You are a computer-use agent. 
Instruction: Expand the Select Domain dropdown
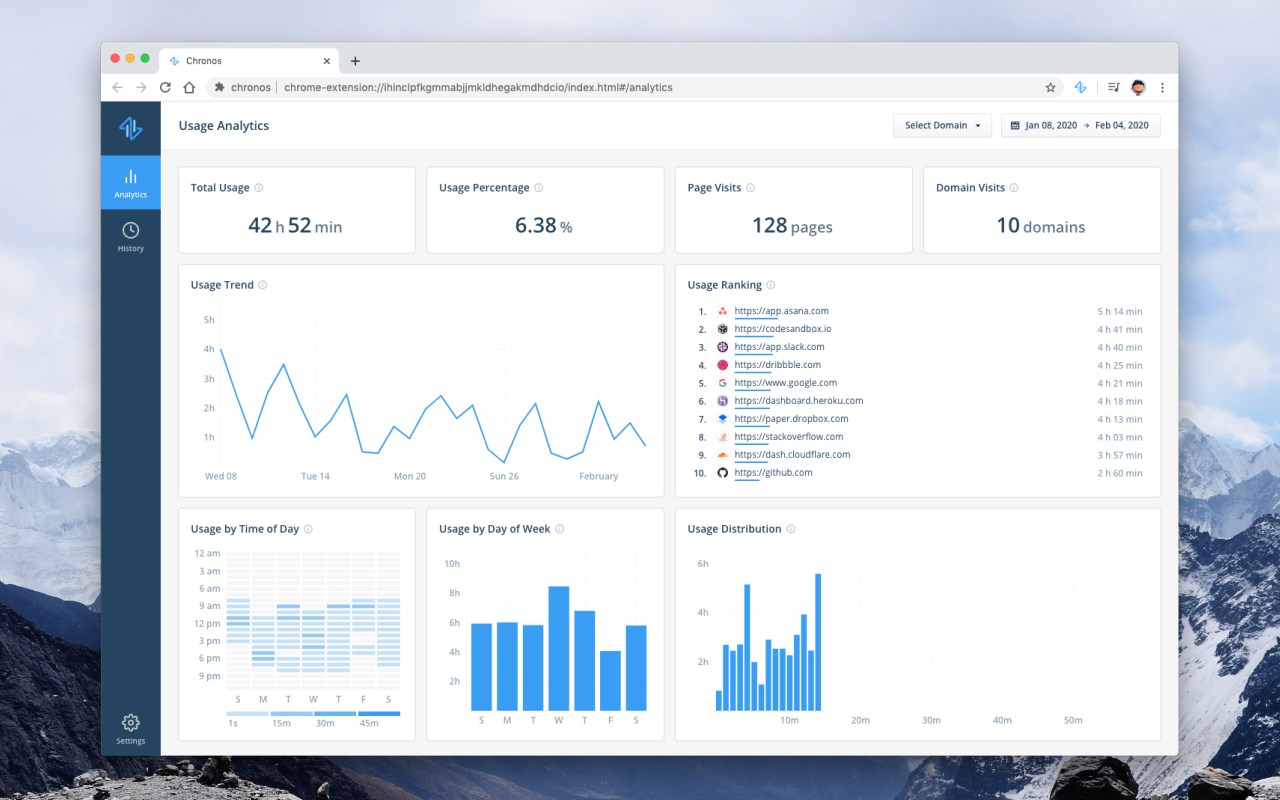click(x=942, y=125)
